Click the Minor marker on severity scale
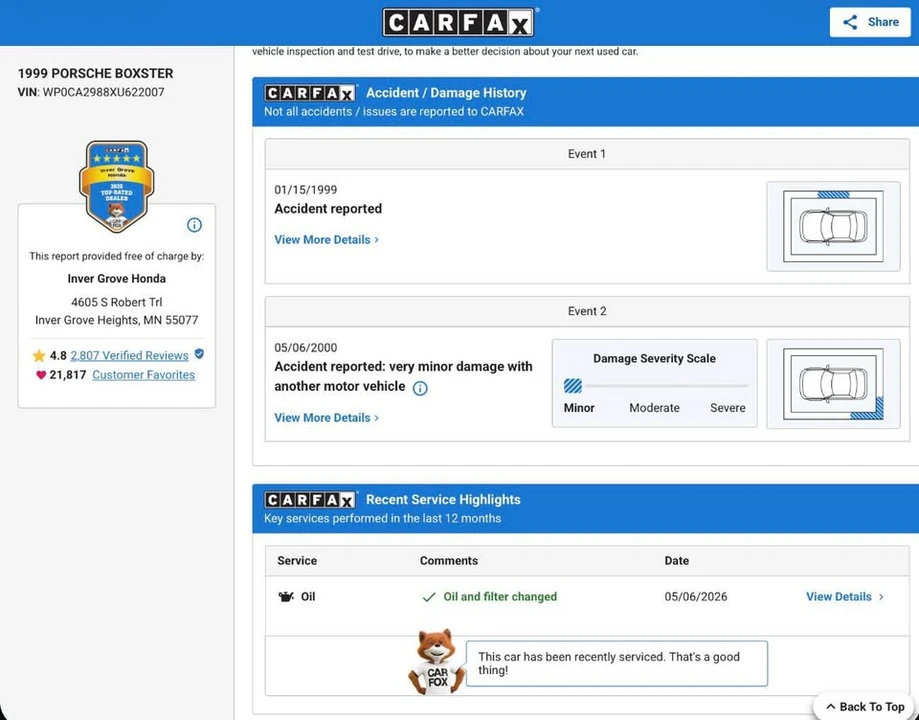This screenshot has height=720, width=919. coord(573,386)
